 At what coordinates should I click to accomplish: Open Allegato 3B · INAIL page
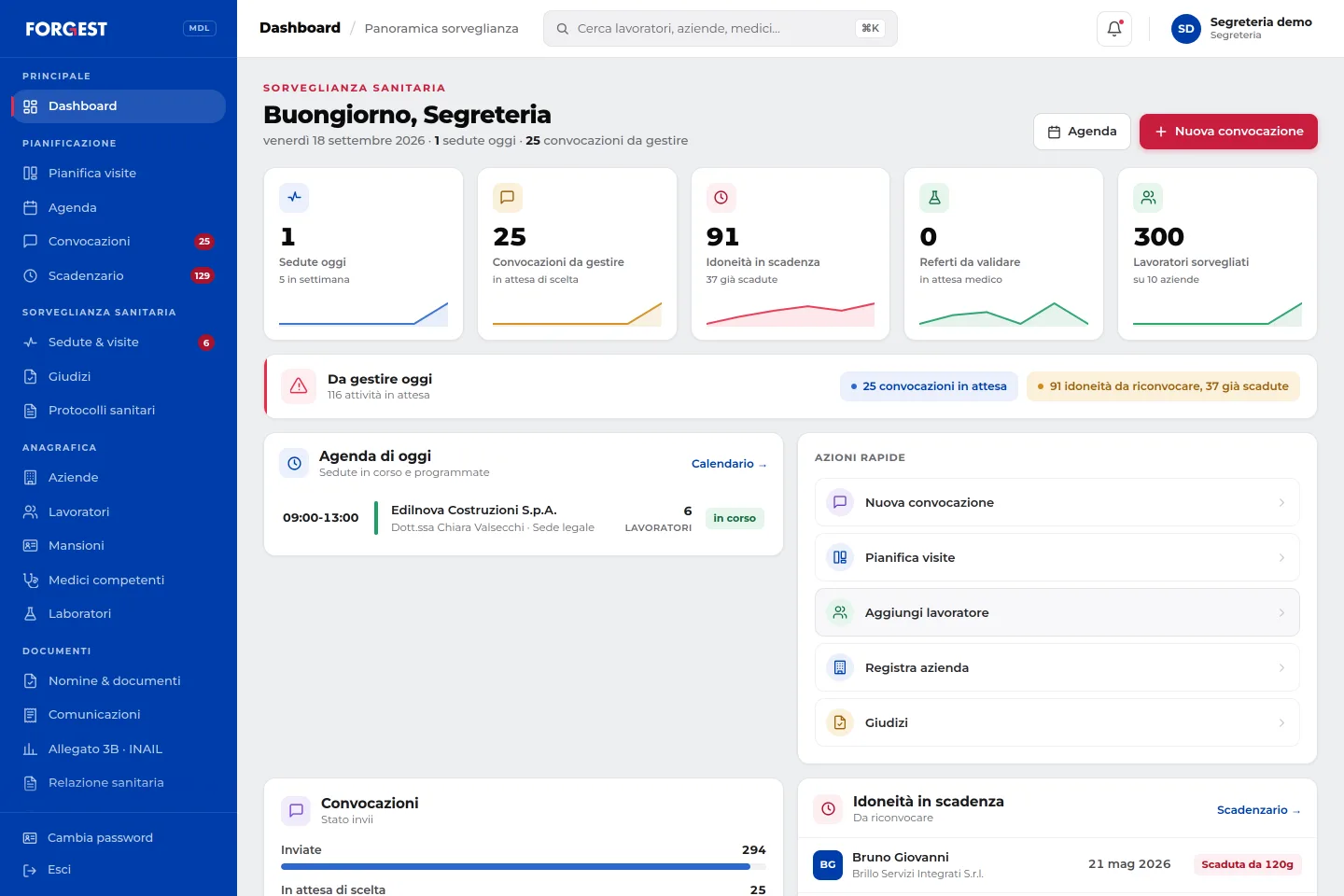click(x=119, y=749)
